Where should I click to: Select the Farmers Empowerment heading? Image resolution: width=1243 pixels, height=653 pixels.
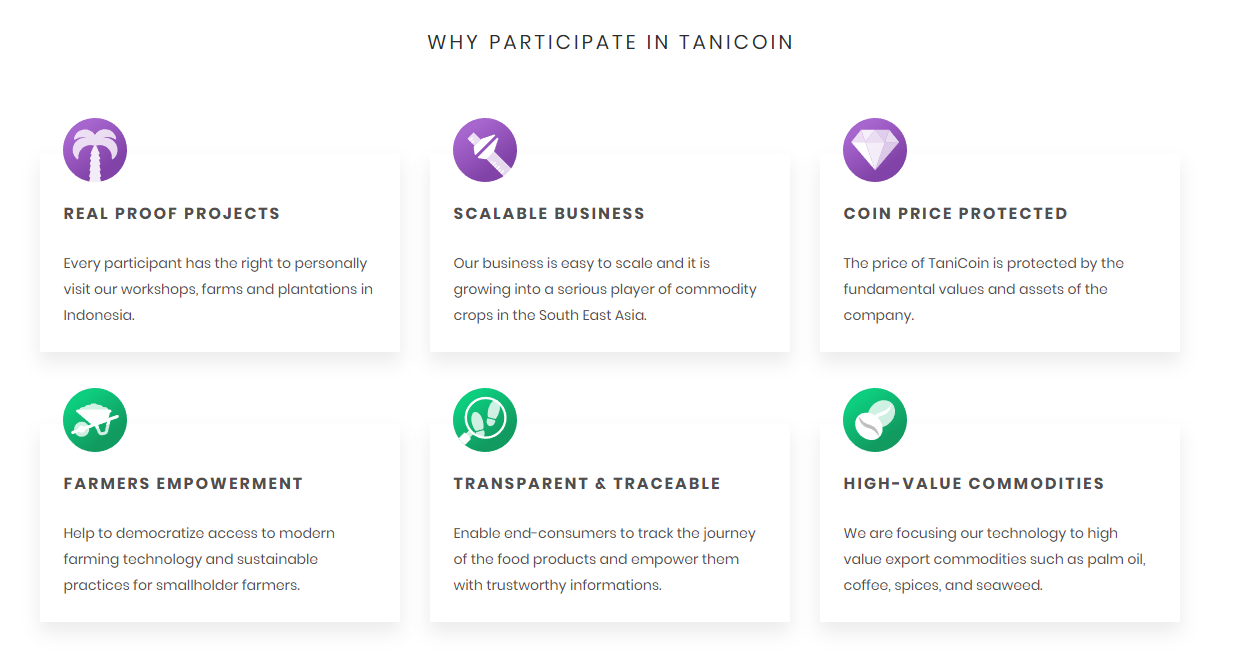183,483
